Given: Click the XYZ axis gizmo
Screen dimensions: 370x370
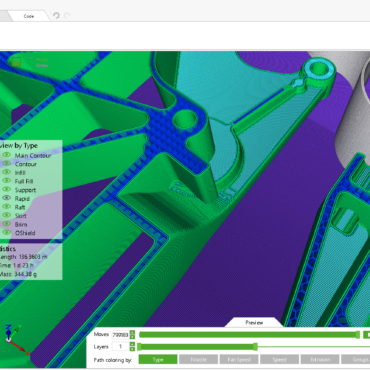Looking at the screenshot, I should [16, 339].
